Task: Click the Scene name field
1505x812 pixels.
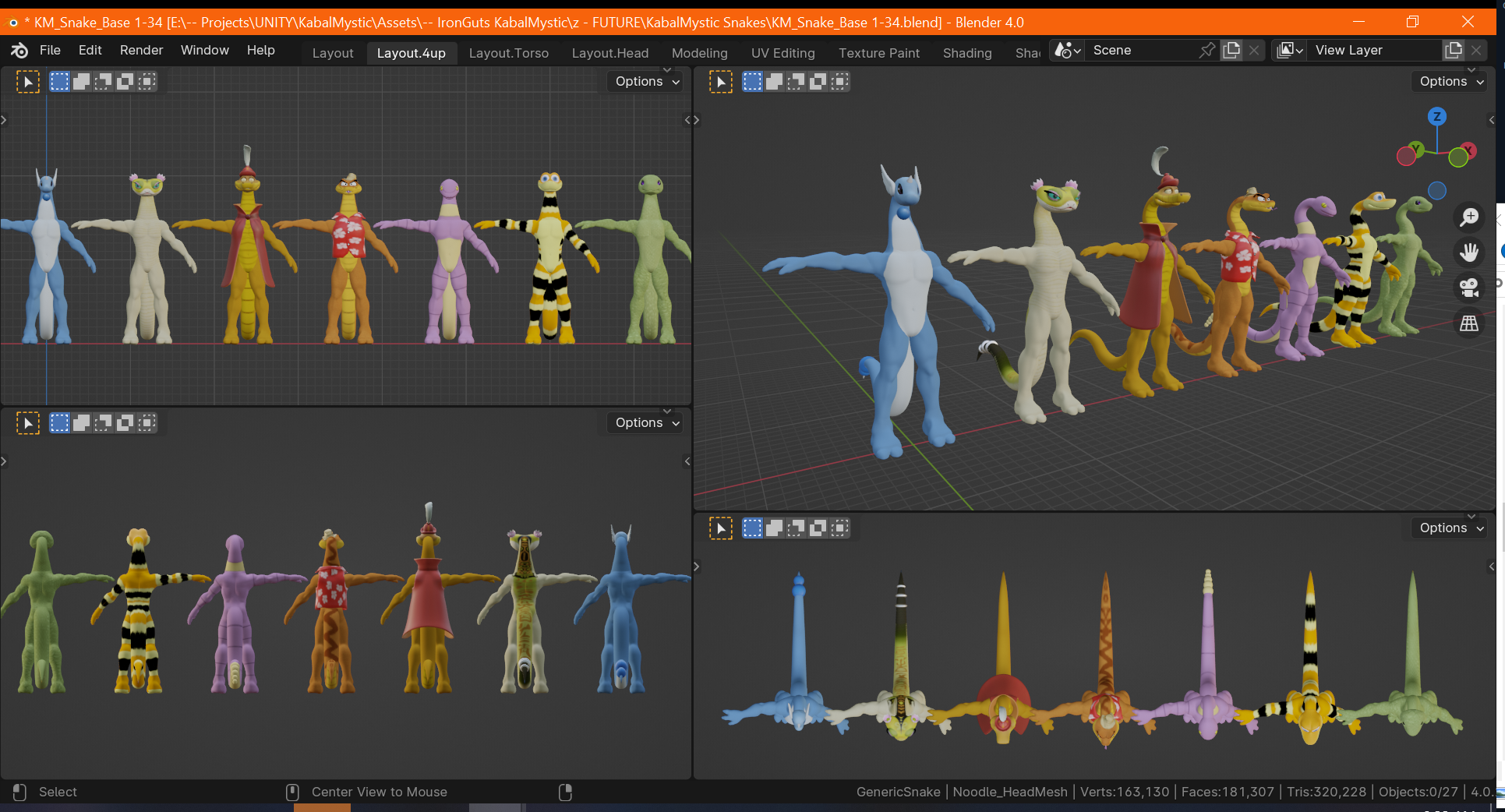Action: 1142,51
